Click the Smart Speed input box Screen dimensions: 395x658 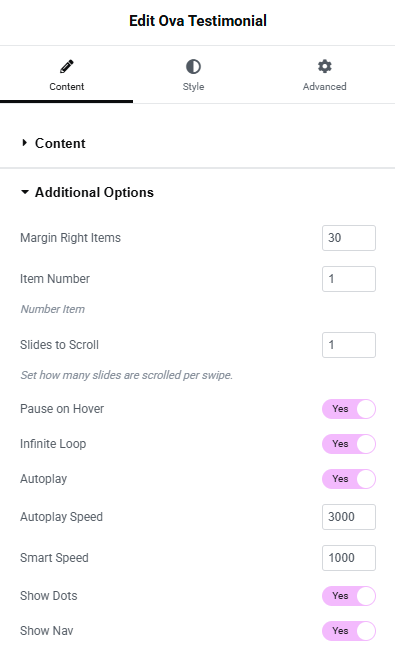349,558
